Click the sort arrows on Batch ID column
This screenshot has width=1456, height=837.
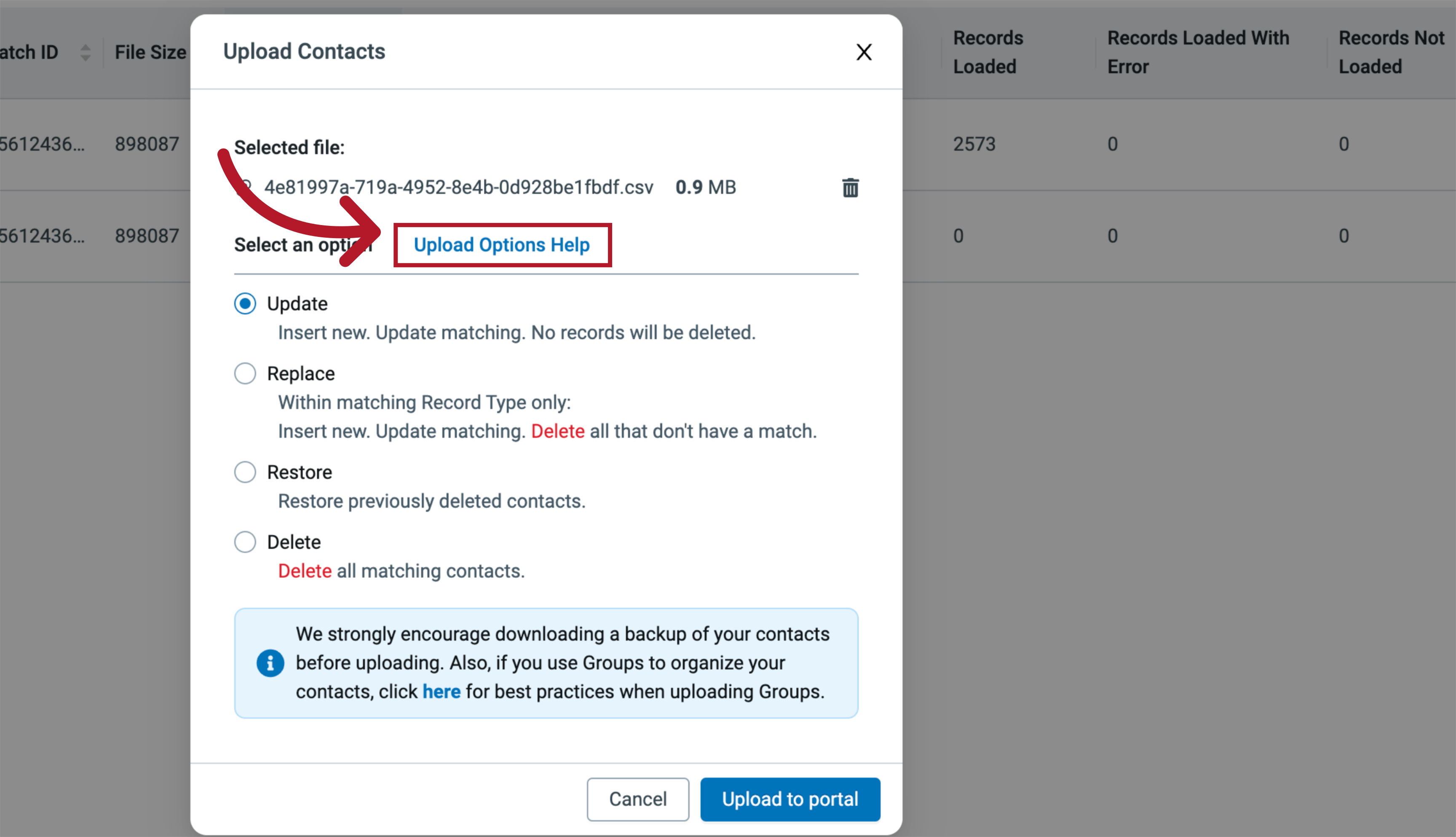click(x=84, y=52)
